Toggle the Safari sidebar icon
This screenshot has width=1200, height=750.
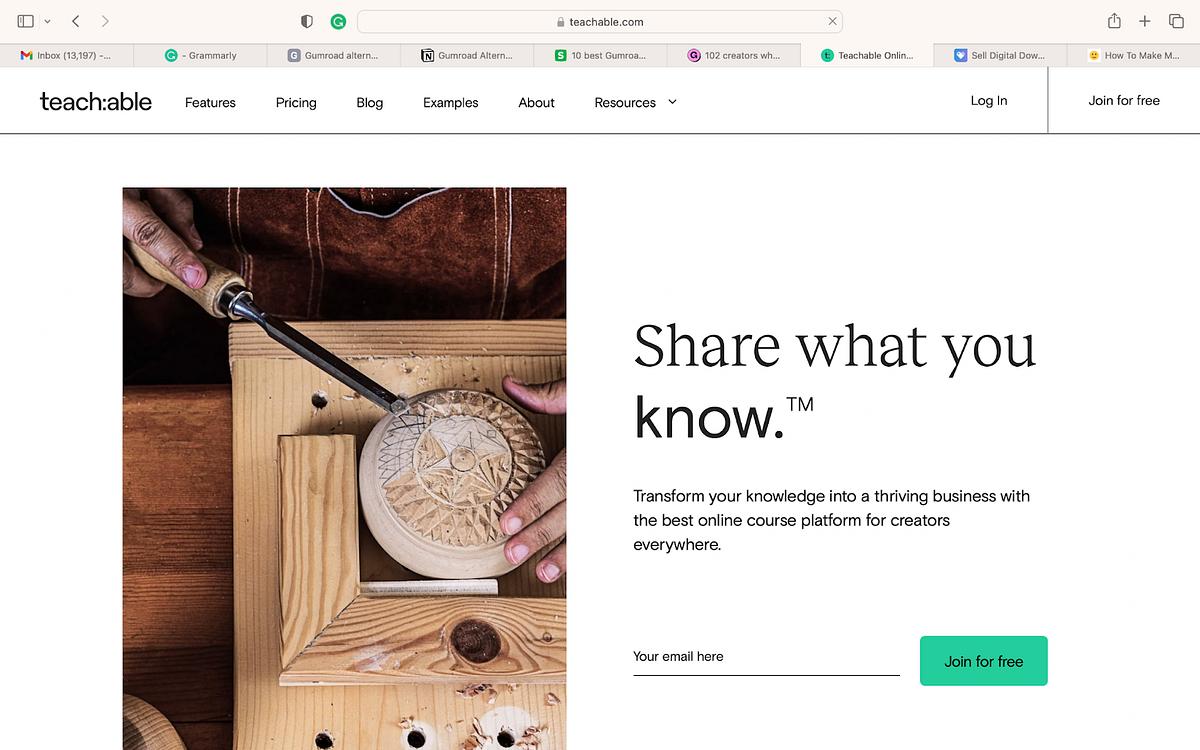[x=26, y=21]
